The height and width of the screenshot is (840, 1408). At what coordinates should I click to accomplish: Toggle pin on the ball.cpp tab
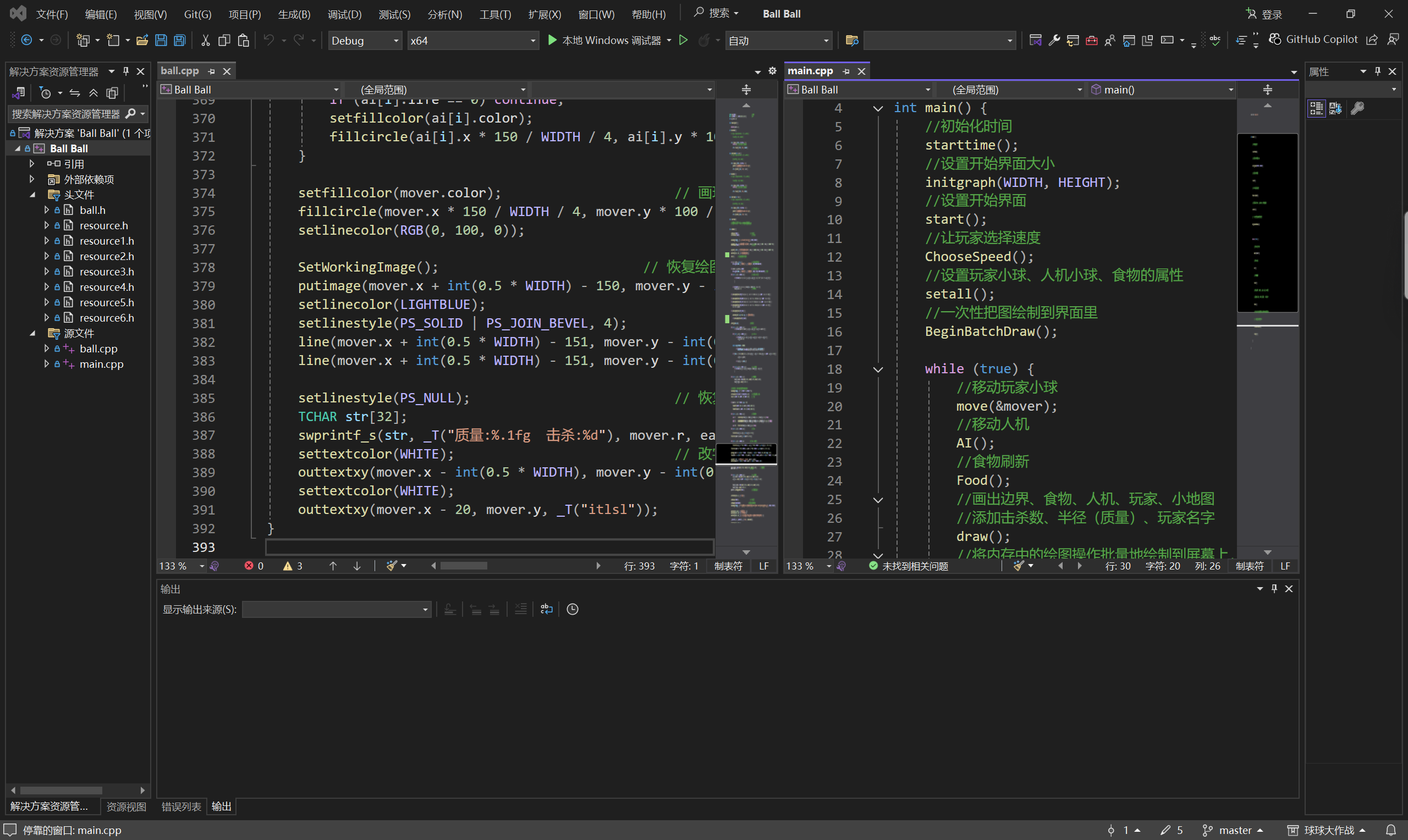(x=212, y=71)
